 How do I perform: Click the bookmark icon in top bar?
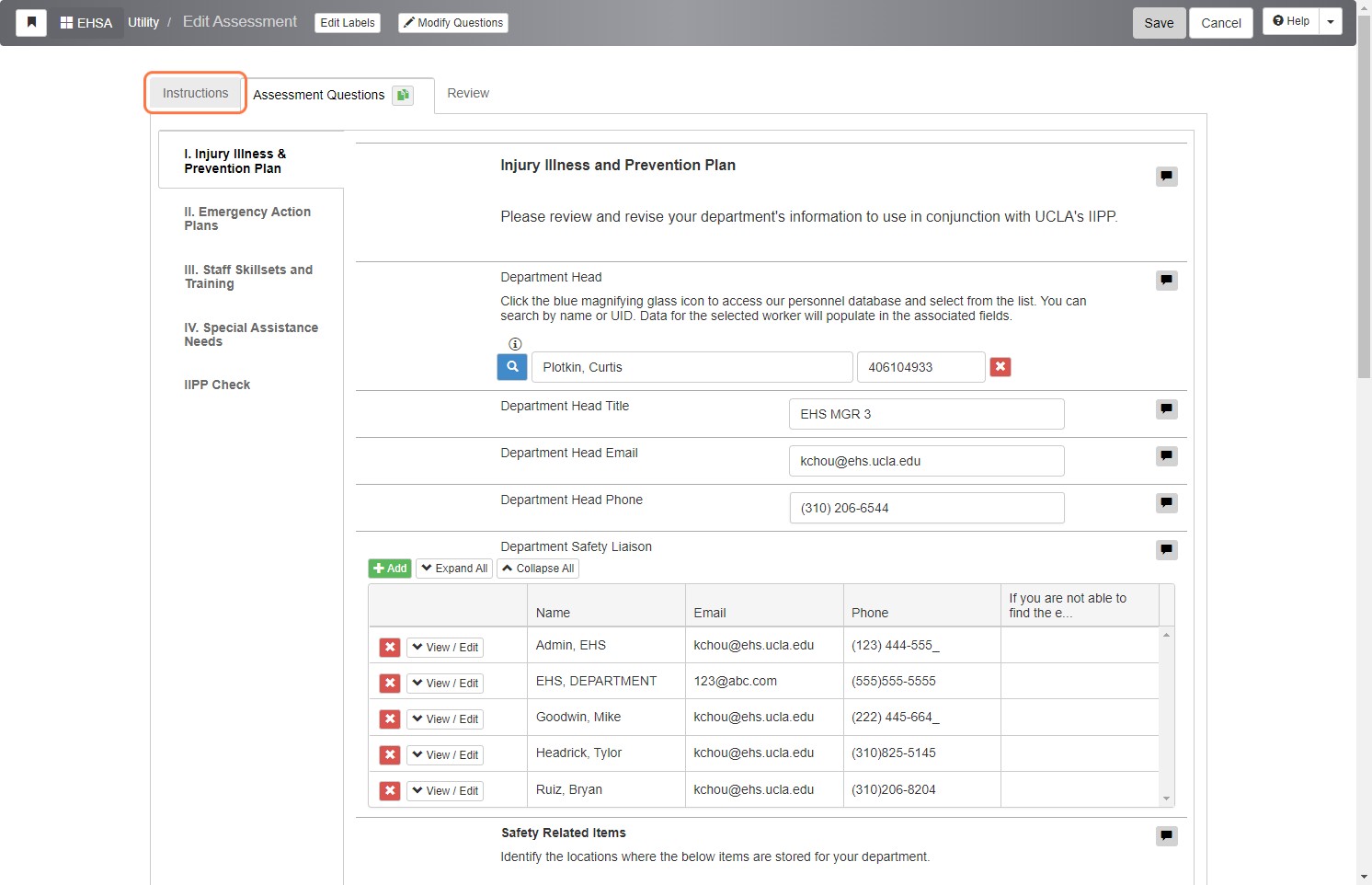31,23
